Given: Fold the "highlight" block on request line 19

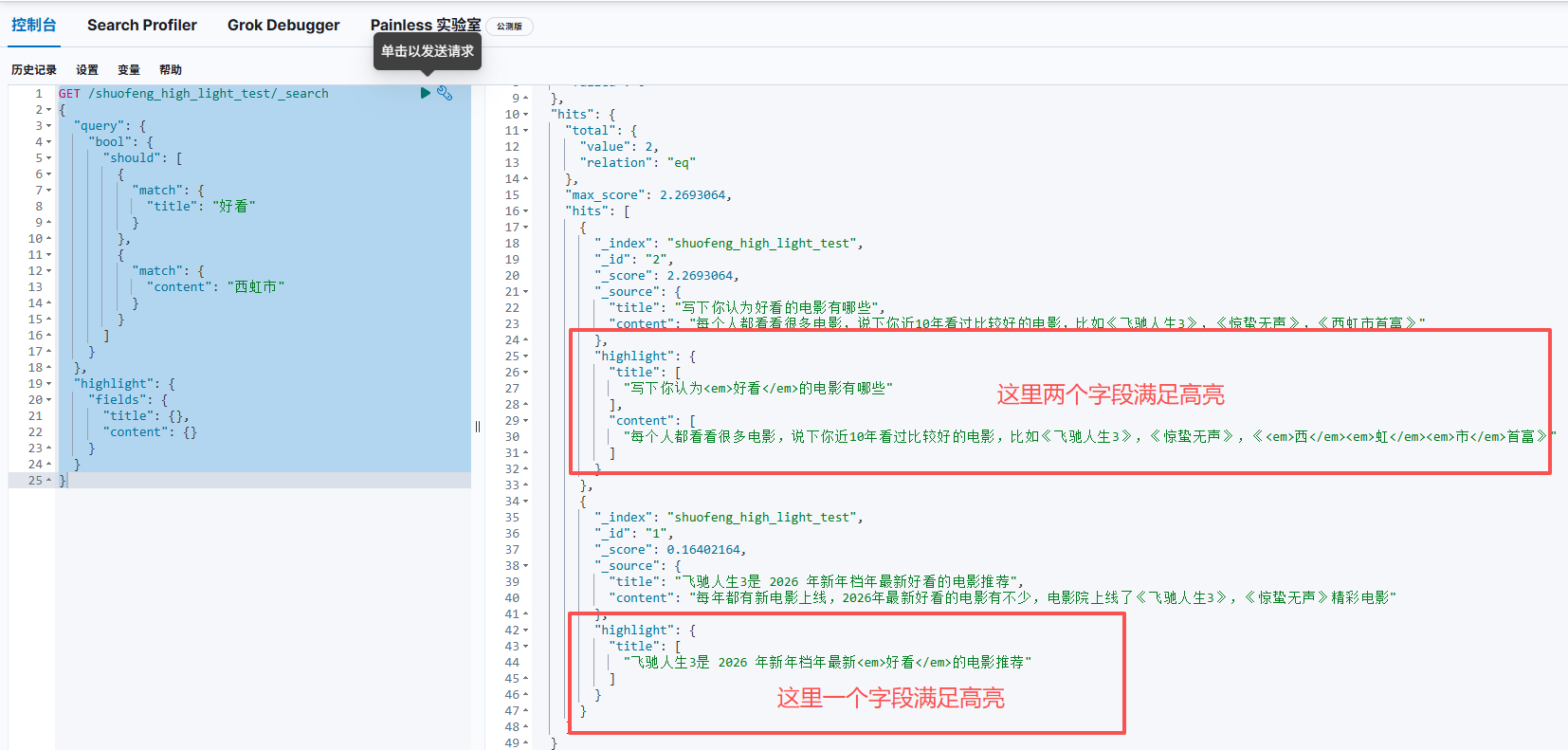Looking at the screenshot, I should (x=49, y=384).
